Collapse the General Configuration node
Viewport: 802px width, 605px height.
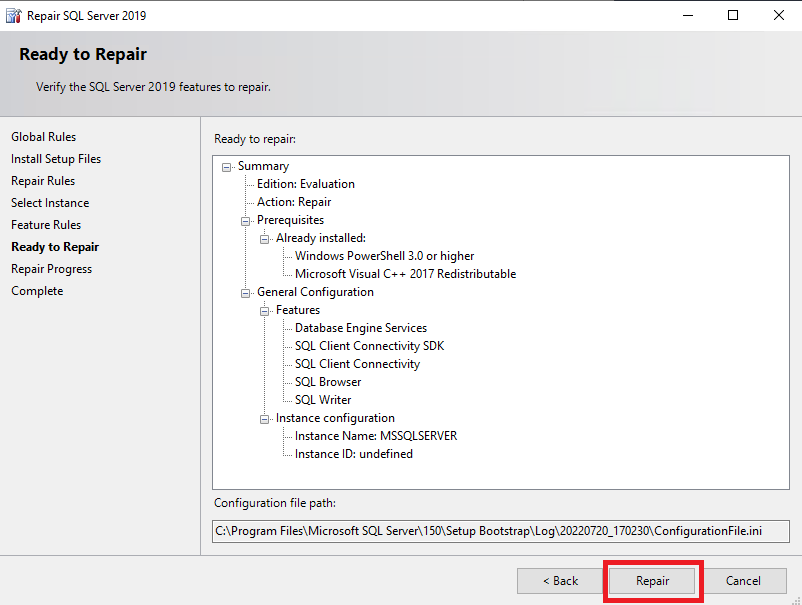click(x=246, y=293)
